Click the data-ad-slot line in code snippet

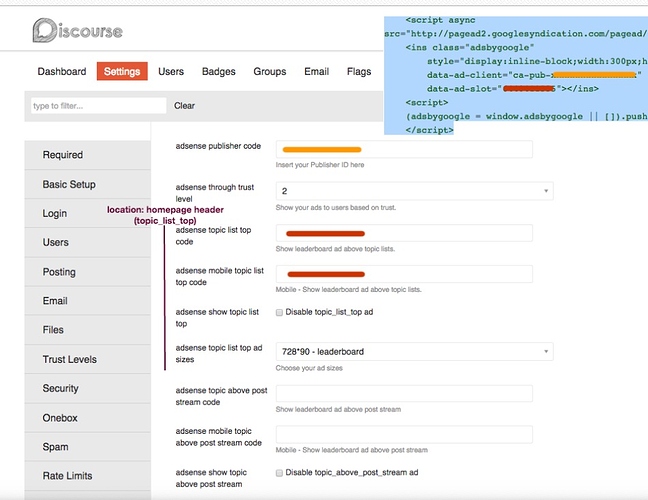click(513, 89)
